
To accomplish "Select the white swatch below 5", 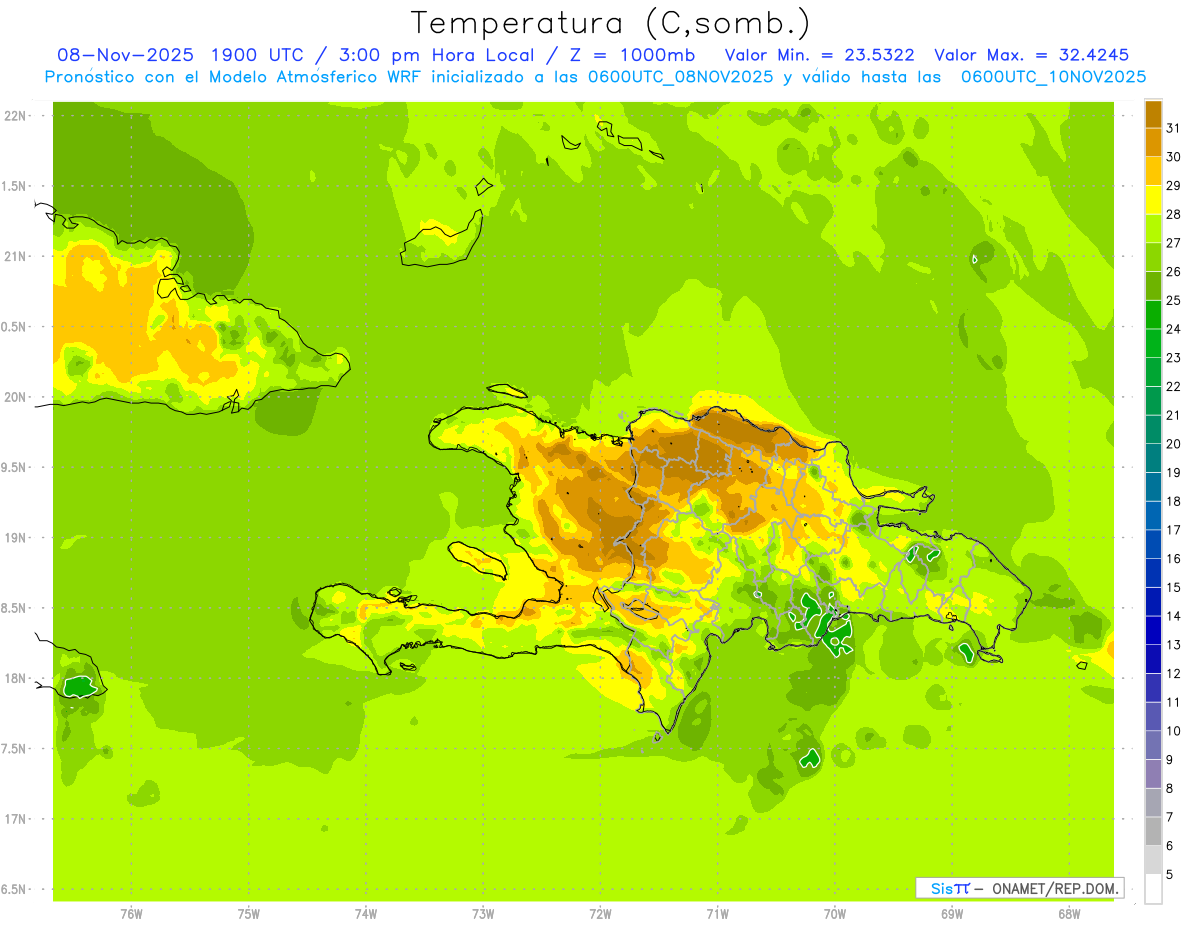I will 1153,889.
